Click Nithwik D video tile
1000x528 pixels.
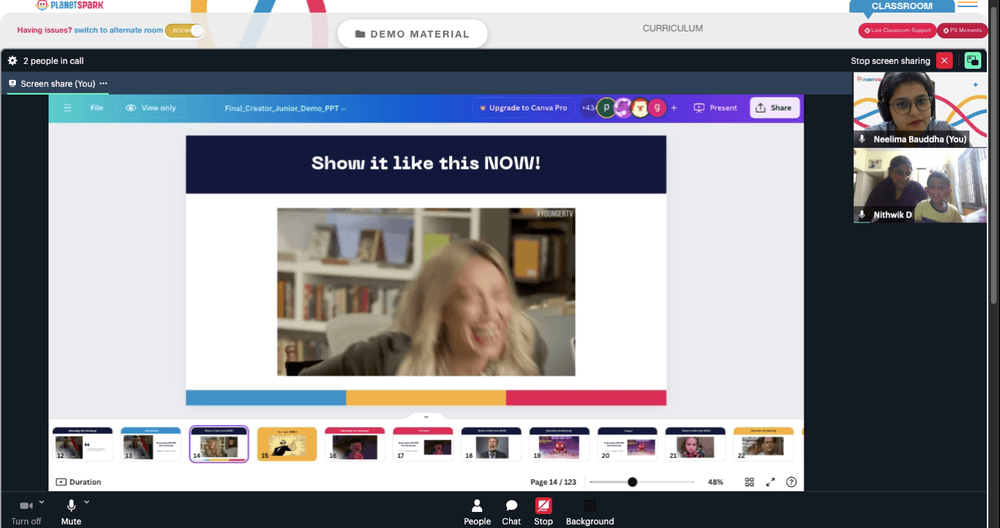click(920, 186)
